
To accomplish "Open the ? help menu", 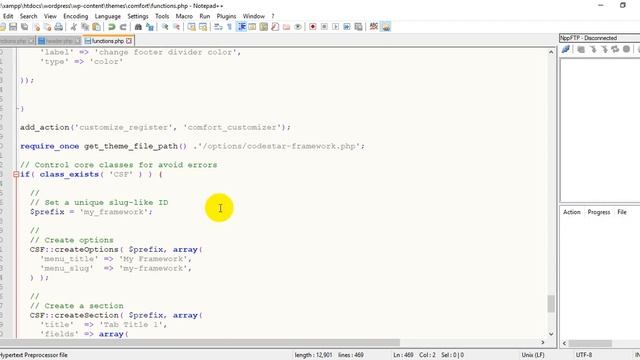I will (x=273, y=16).
